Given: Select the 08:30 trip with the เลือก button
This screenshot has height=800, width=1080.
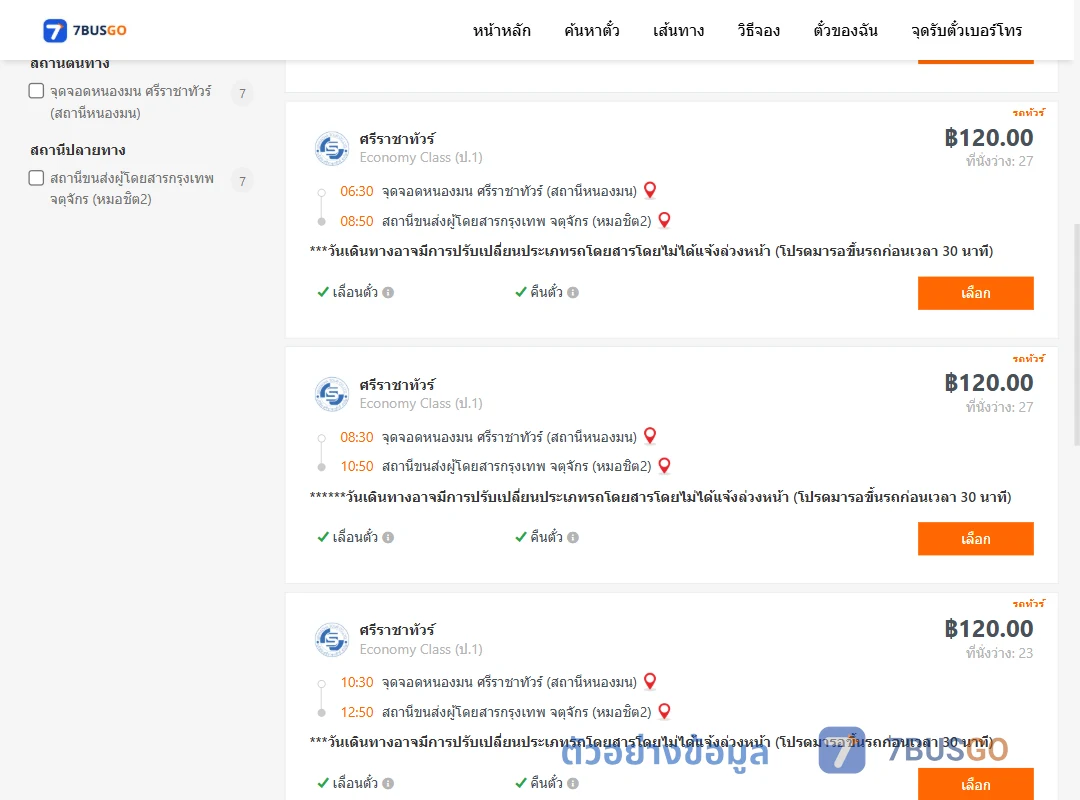Looking at the screenshot, I should point(975,538).
